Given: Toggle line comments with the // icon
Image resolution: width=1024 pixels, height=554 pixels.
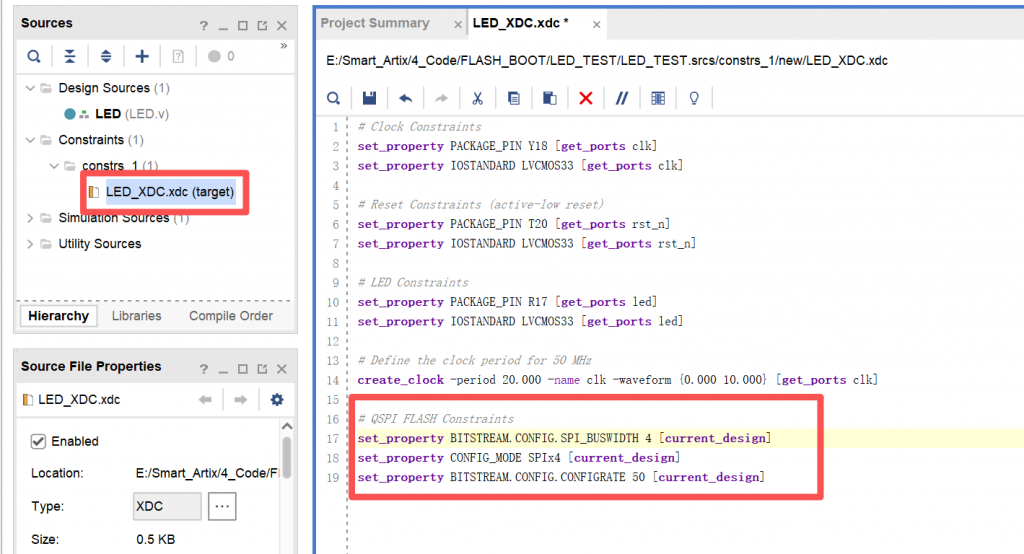Looking at the screenshot, I should click(621, 98).
